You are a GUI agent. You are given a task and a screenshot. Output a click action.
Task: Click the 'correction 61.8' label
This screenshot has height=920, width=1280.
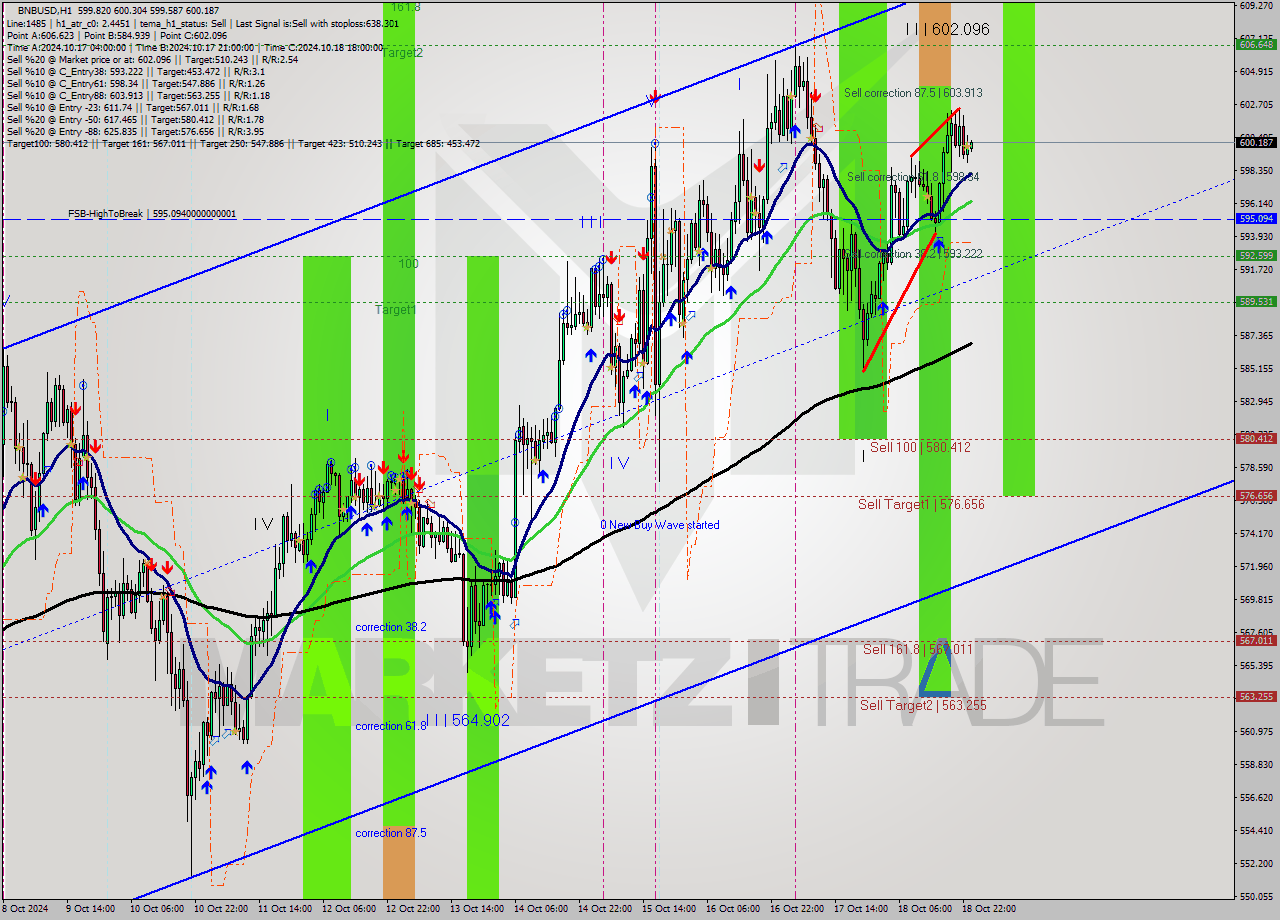390,726
